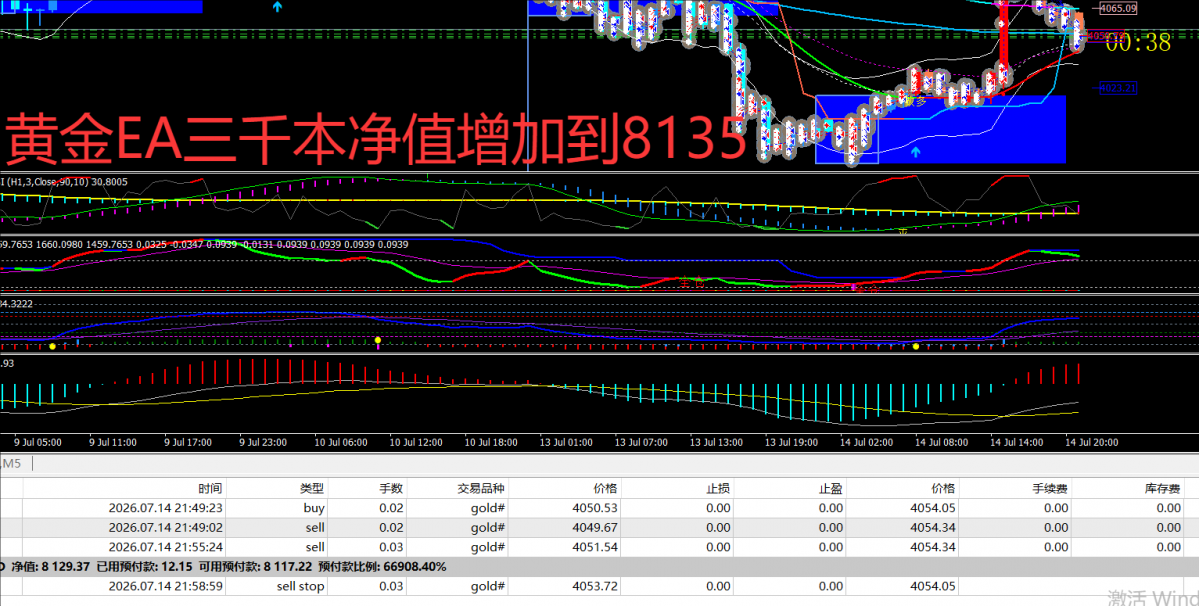The image size is (1199, 606).
Task: Sort orders by the 类型 column header
Action: (312, 488)
